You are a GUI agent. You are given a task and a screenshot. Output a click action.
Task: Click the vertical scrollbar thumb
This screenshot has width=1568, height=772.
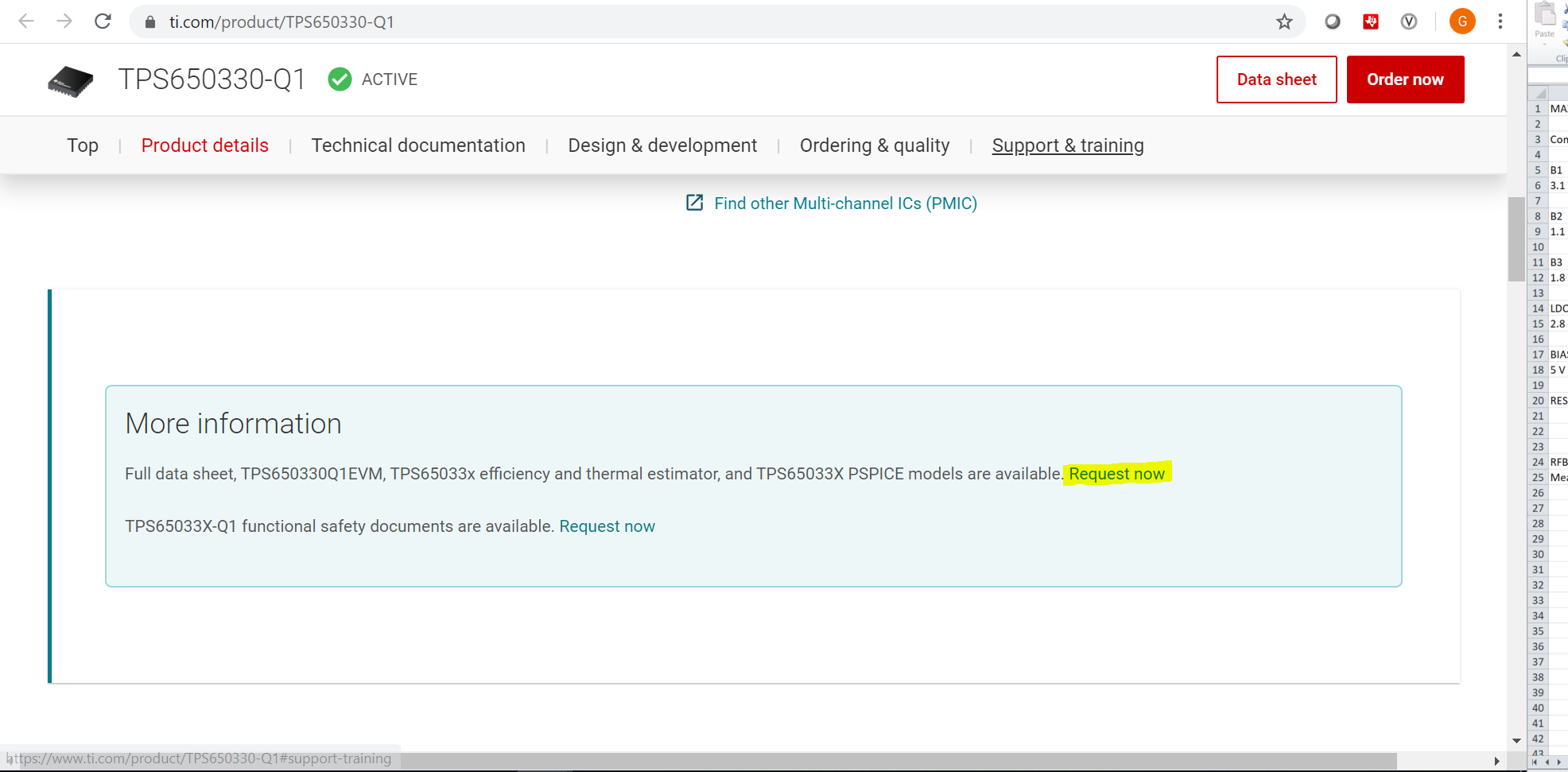click(1516, 239)
